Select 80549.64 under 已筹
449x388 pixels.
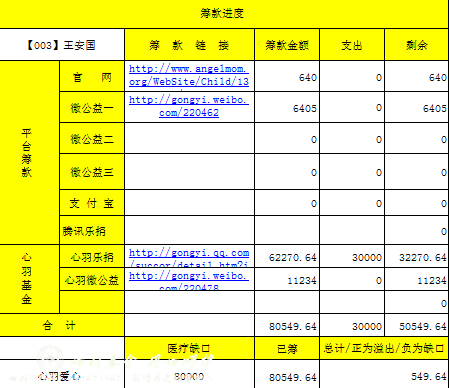point(287,374)
